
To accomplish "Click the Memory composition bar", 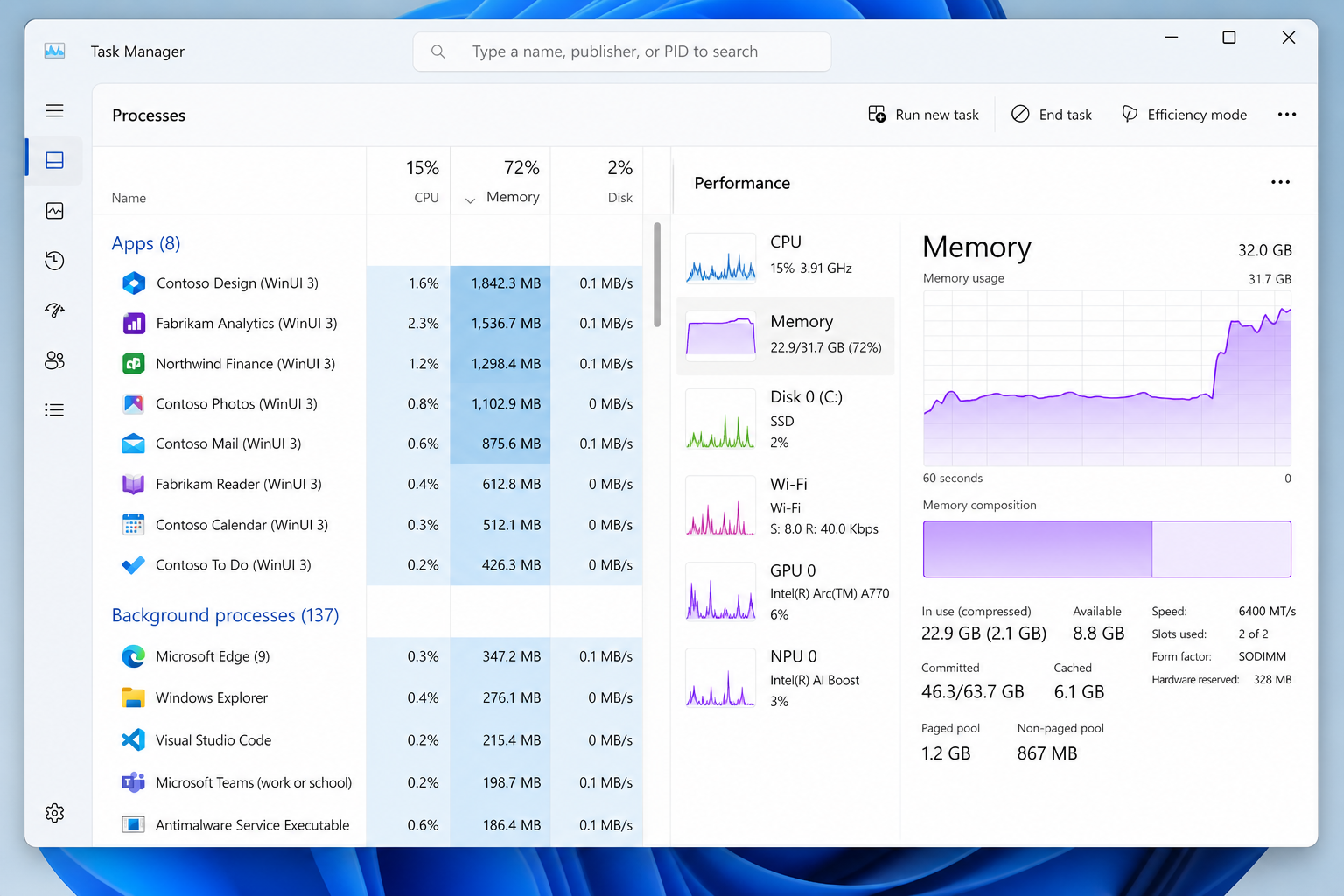I will point(1107,549).
